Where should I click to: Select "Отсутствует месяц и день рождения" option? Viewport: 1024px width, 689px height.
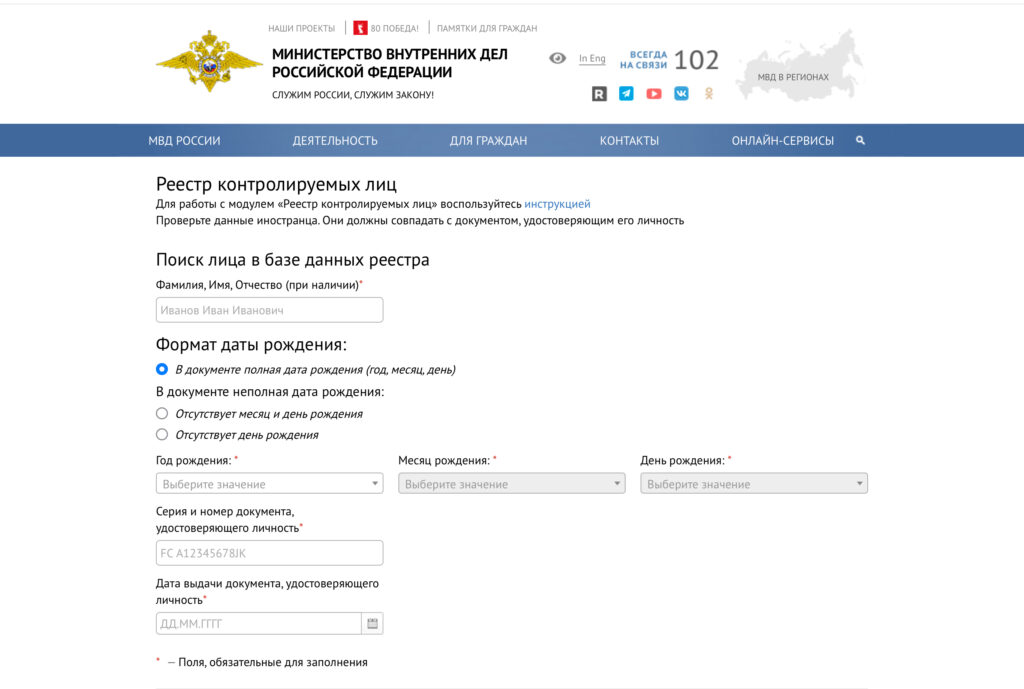pos(161,413)
